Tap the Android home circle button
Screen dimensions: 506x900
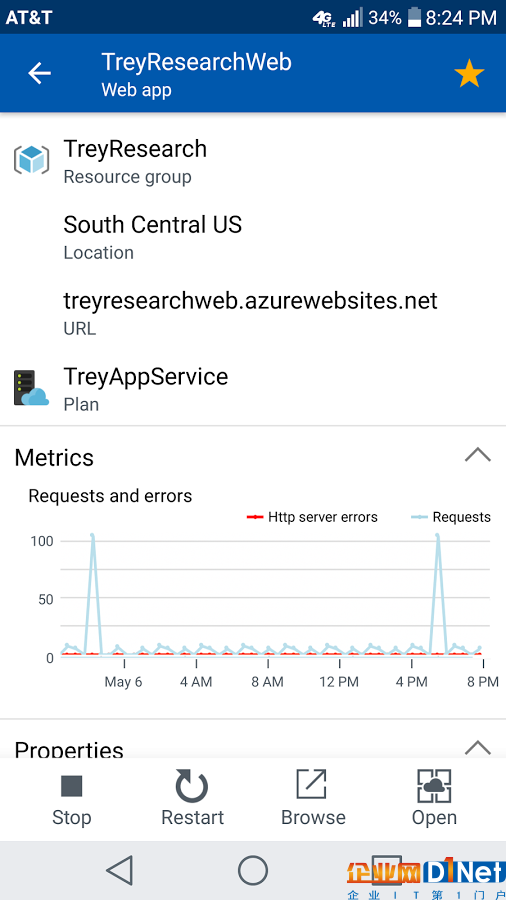coord(253,870)
